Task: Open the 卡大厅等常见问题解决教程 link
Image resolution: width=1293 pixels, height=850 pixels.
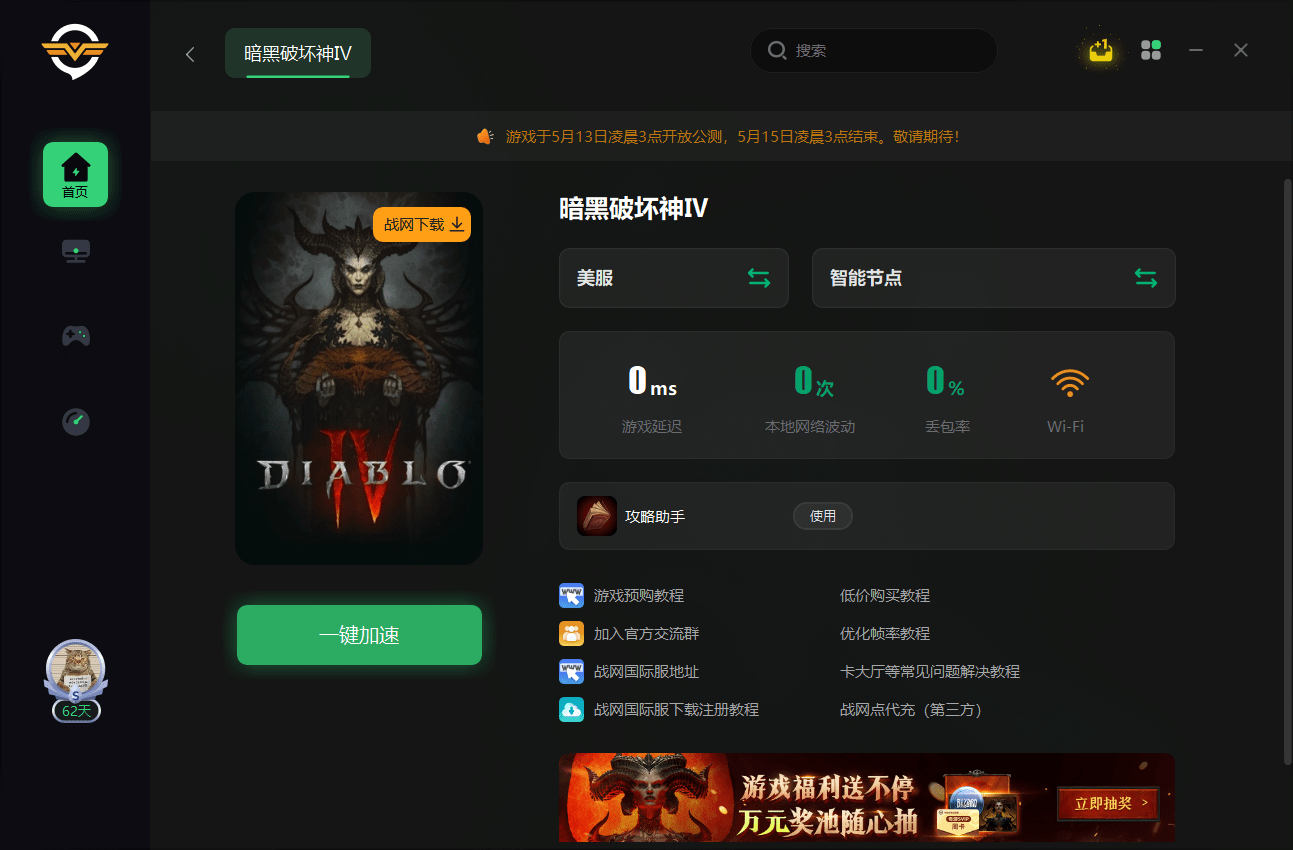Action: click(930, 671)
